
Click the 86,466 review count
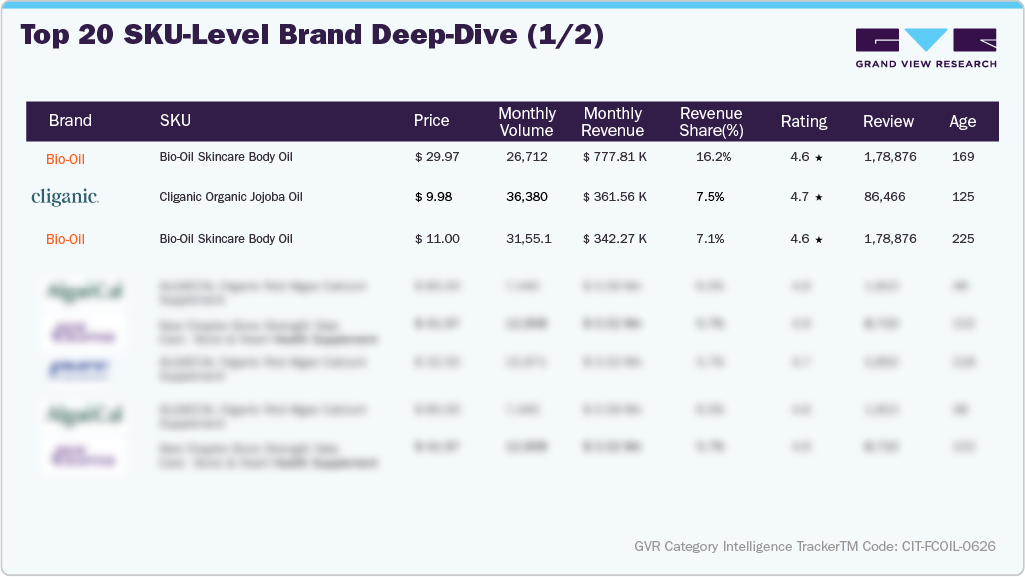(x=884, y=197)
